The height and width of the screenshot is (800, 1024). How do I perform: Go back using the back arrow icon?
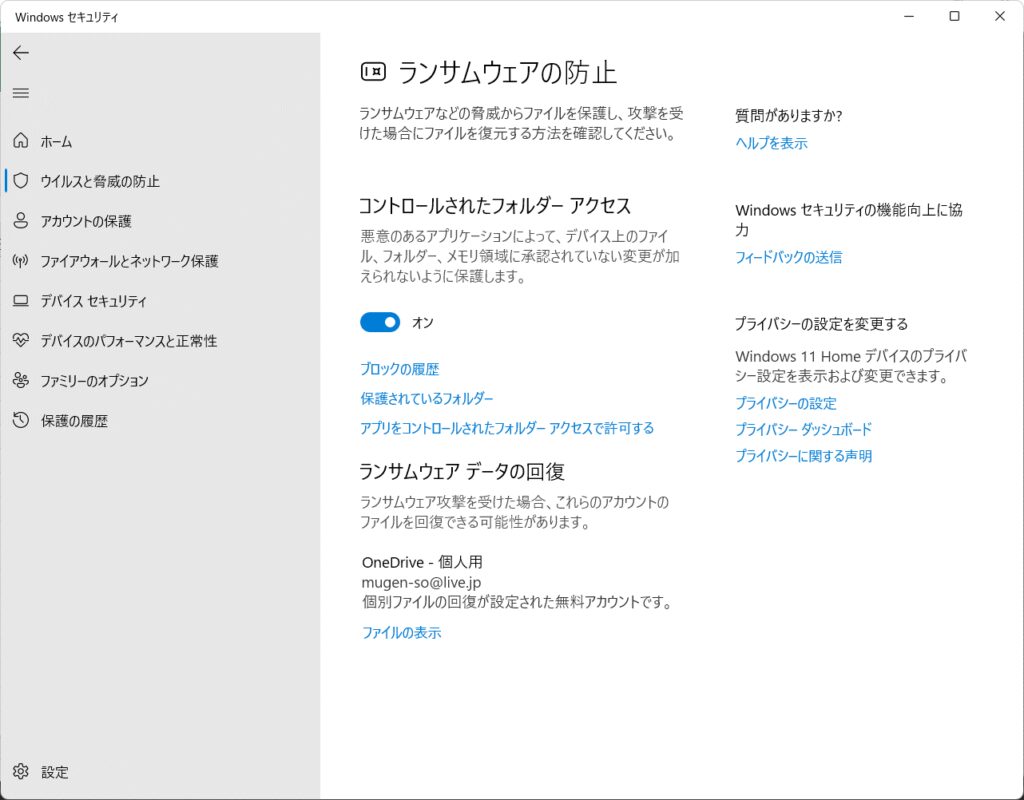tap(21, 53)
